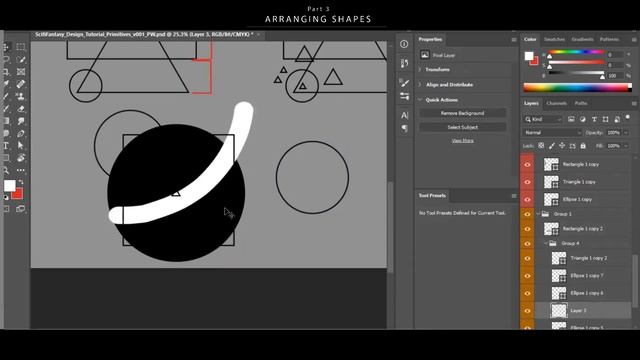The width and height of the screenshot is (640, 360).
Task: Select the Clone Stamp tool
Action: (20, 96)
